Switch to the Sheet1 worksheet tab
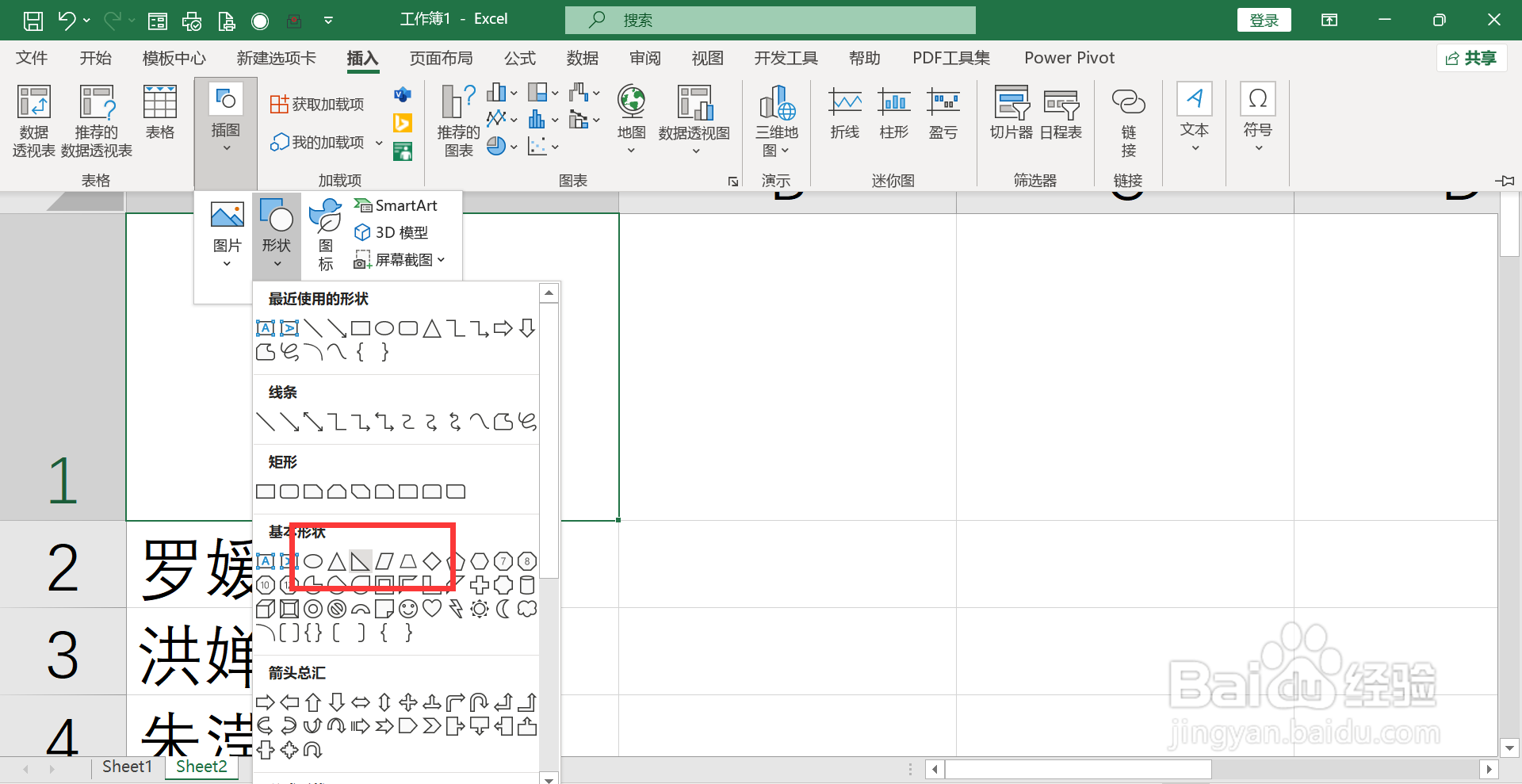Image resolution: width=1522 pixels, height=784 pixels. click(x=127, y=767)
